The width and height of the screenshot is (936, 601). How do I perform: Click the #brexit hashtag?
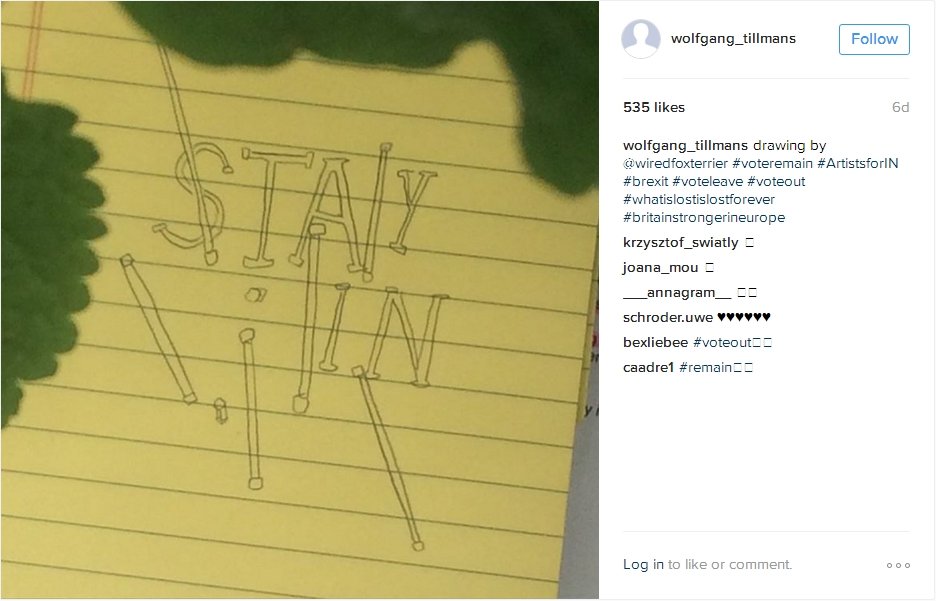[x=645, y=181]
